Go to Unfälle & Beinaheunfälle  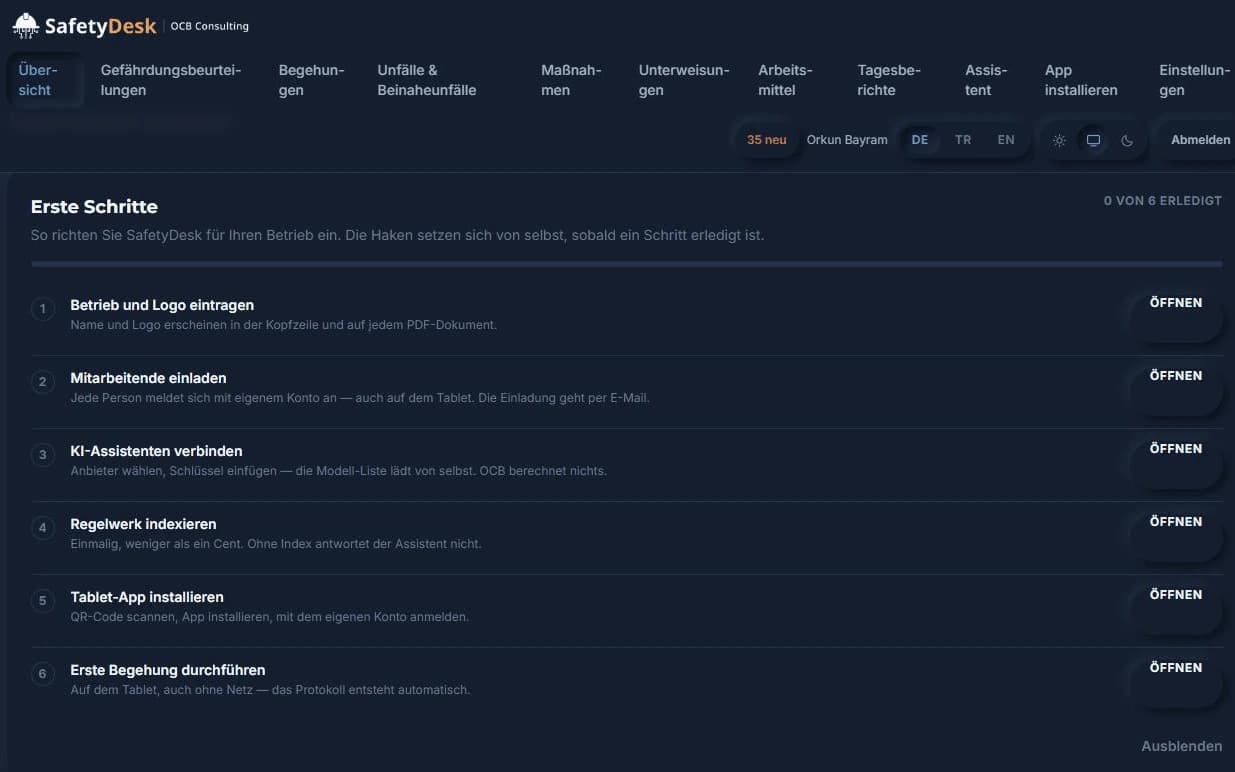pyautogui.click(x=427, y=80)
